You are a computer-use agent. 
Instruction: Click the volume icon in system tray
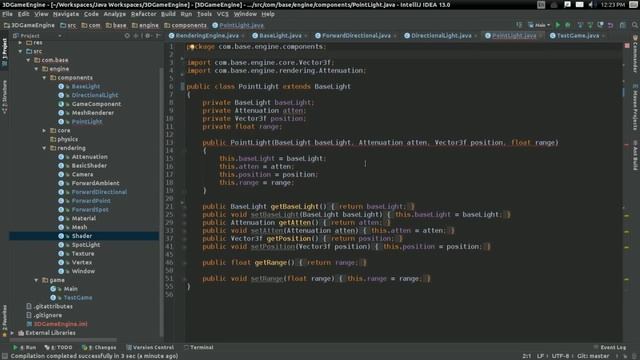tap(592, 4)
